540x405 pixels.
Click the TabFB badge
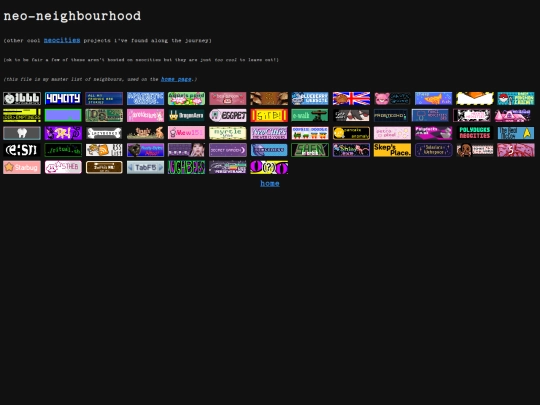click(145, 167)
